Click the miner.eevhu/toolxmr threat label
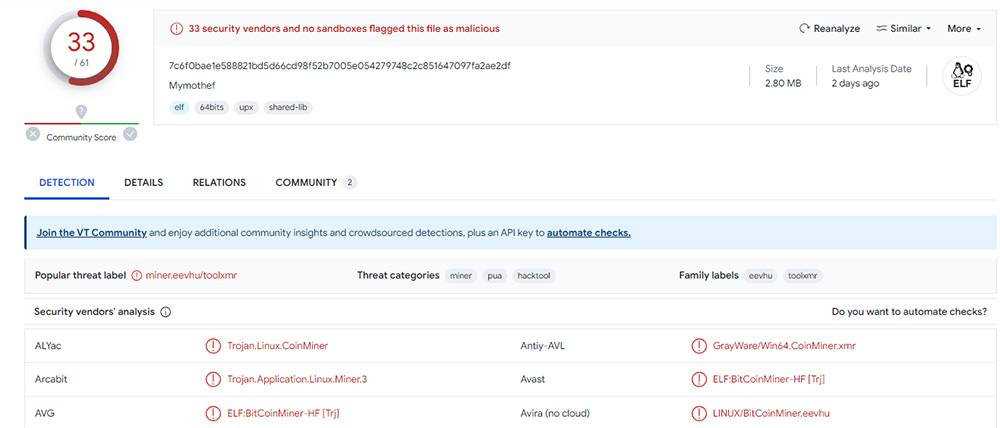This screenshot has height=428, width=1000. pos(191,276)
